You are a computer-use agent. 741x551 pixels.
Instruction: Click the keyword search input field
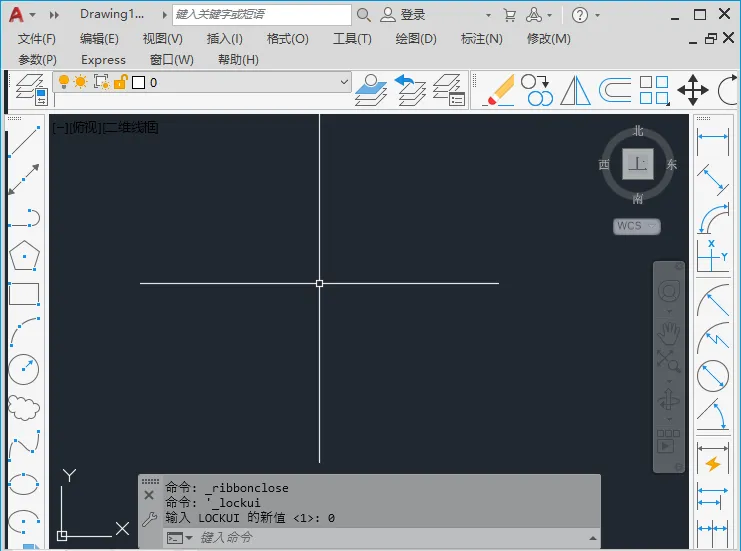pos(262,15)
